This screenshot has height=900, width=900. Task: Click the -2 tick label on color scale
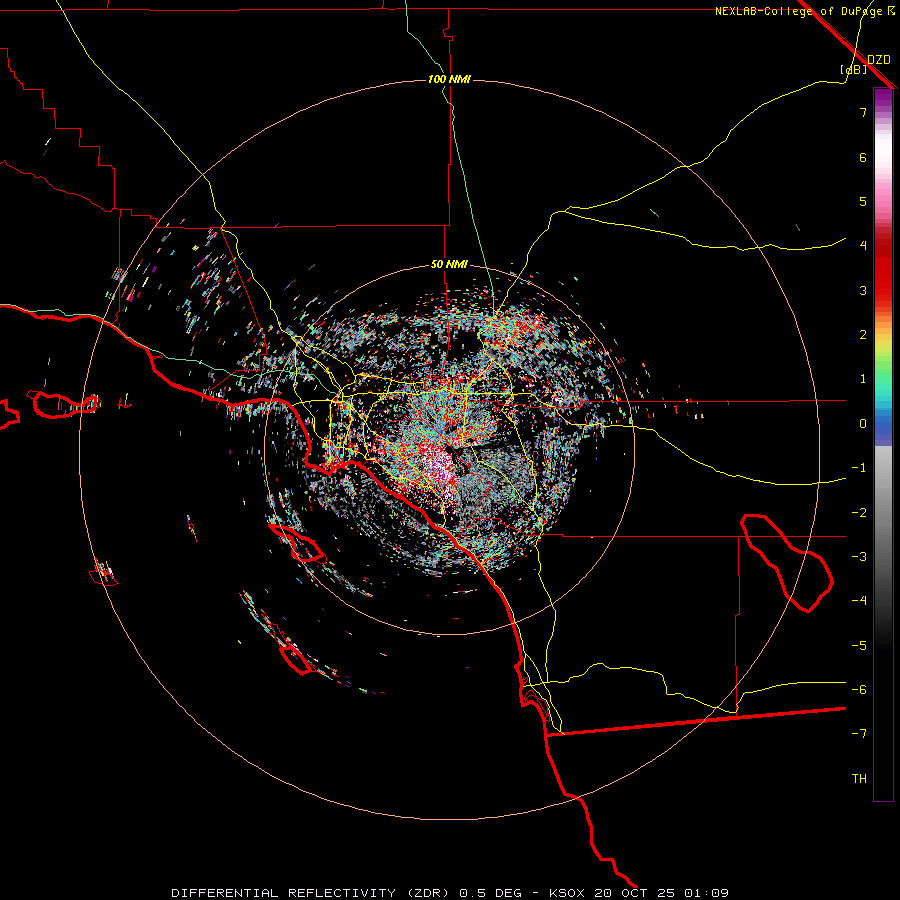pyautogui.click(x=859, y=513)
